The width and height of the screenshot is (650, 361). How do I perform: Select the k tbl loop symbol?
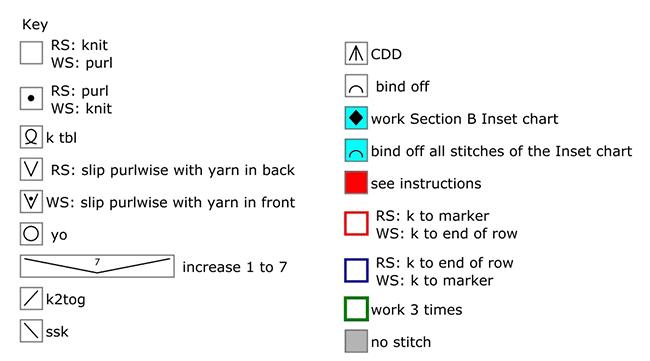(x=31, y=137)
